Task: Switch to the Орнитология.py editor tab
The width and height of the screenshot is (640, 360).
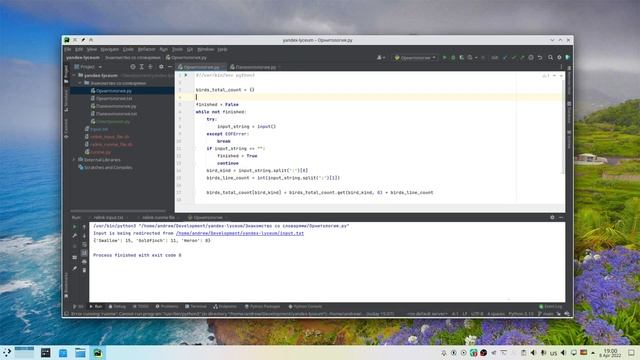Action: 199,67
